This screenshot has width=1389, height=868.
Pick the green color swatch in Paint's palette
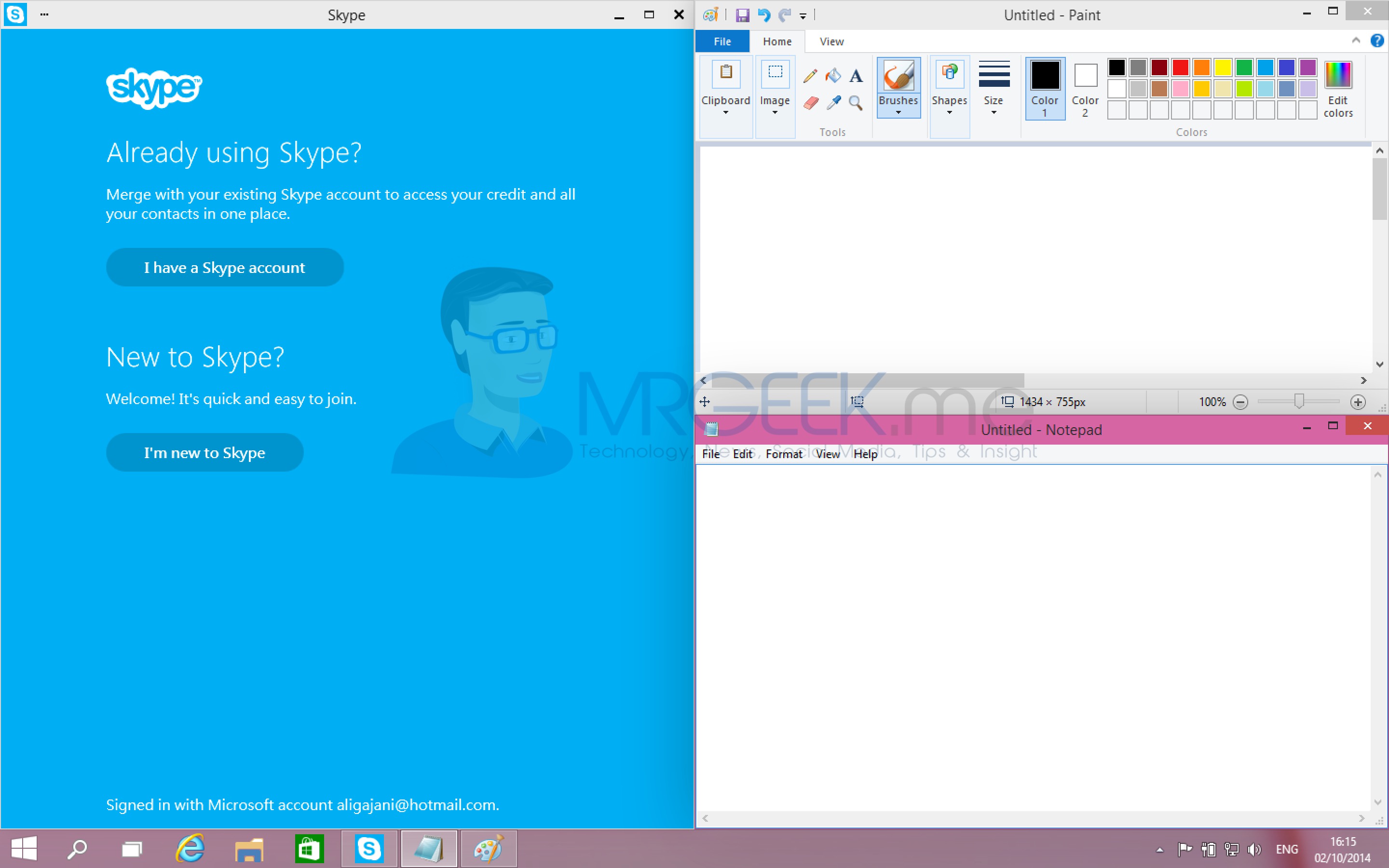[x=1244, y=68]
